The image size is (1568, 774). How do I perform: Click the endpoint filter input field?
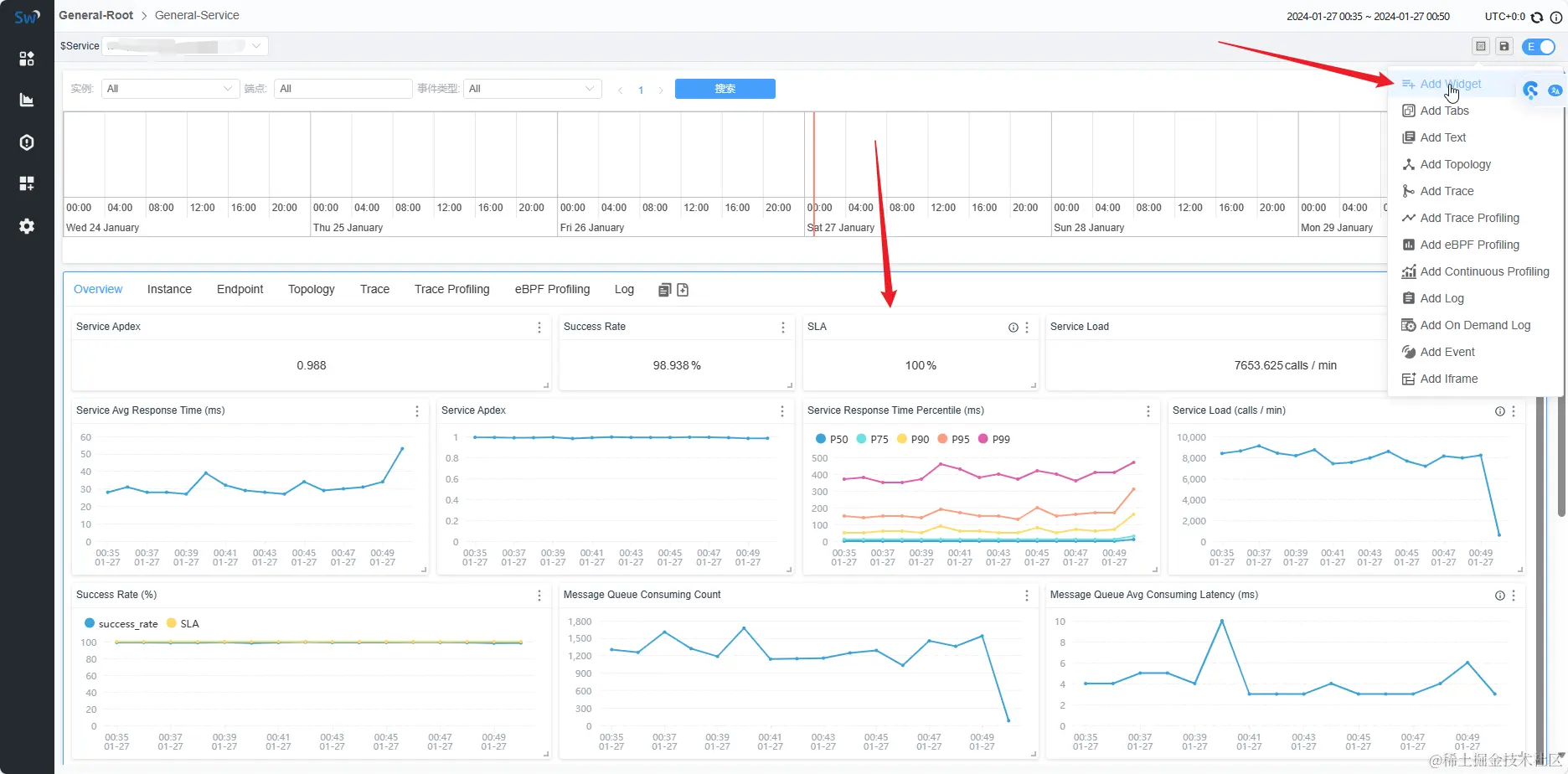(343, 89)
